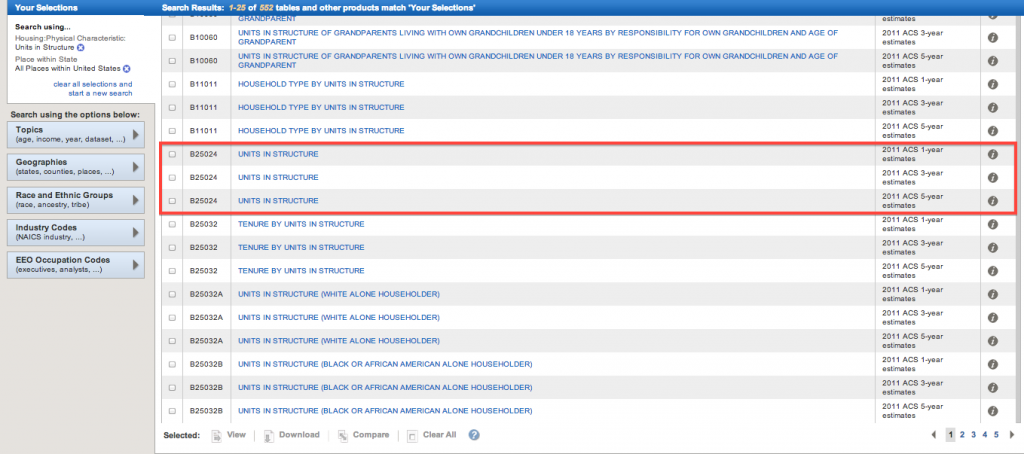Screen dimensions: 1024x454
Task: Jump to results page 3
Action: pos(973,435)
